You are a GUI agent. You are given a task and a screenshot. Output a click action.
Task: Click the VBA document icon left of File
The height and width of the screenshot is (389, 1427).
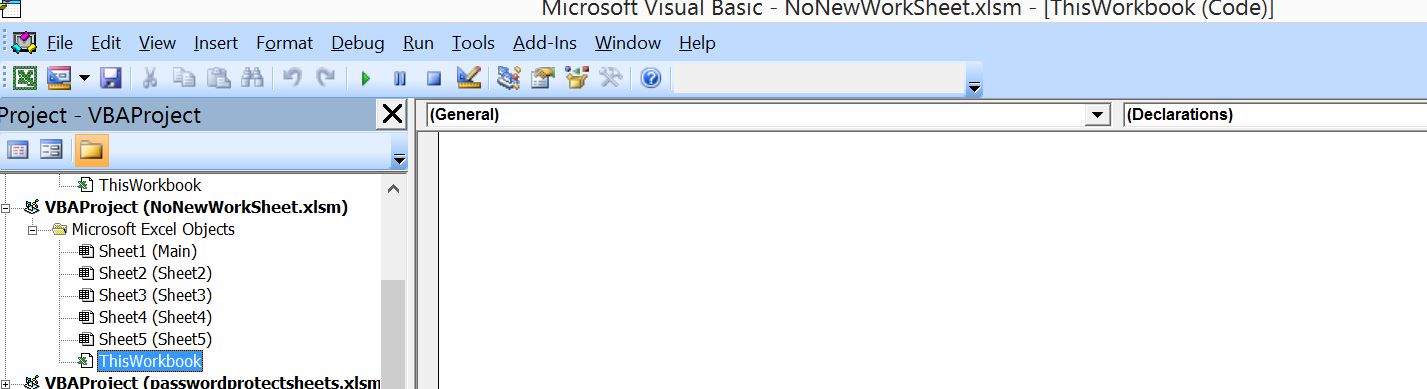click(24, 43)
